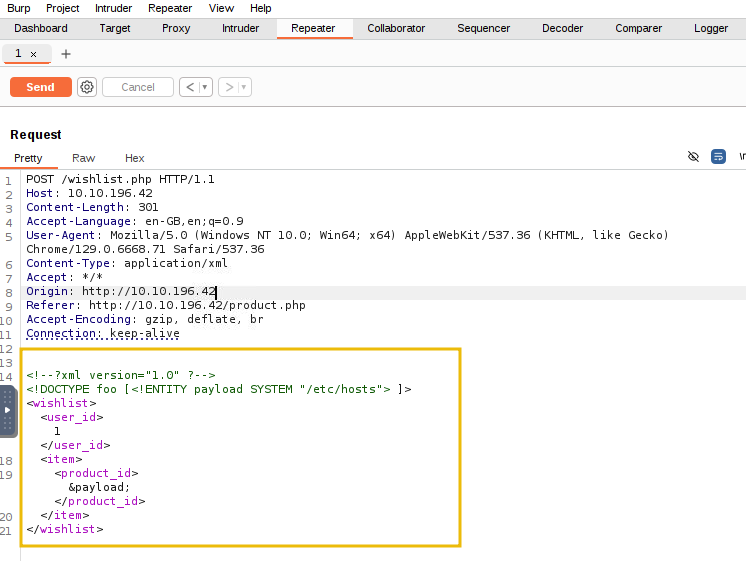Go forward to next request in history

click(229, 87)
